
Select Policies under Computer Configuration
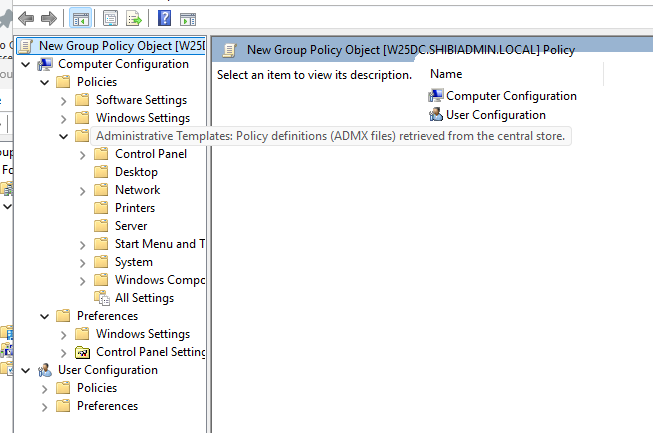click(97, 82)
